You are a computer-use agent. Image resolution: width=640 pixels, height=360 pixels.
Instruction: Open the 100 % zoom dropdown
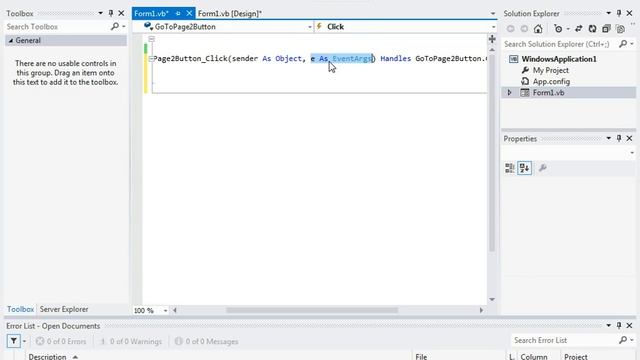[165, 311]
